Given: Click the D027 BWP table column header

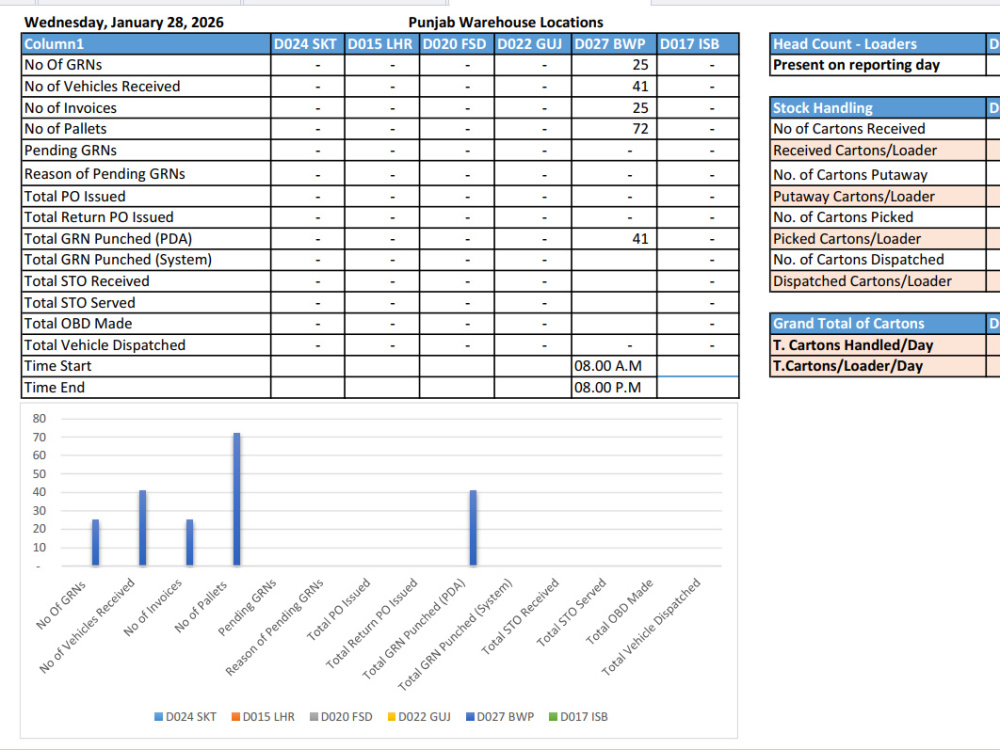Looking at the screenshot, I should tap(614, 44).
